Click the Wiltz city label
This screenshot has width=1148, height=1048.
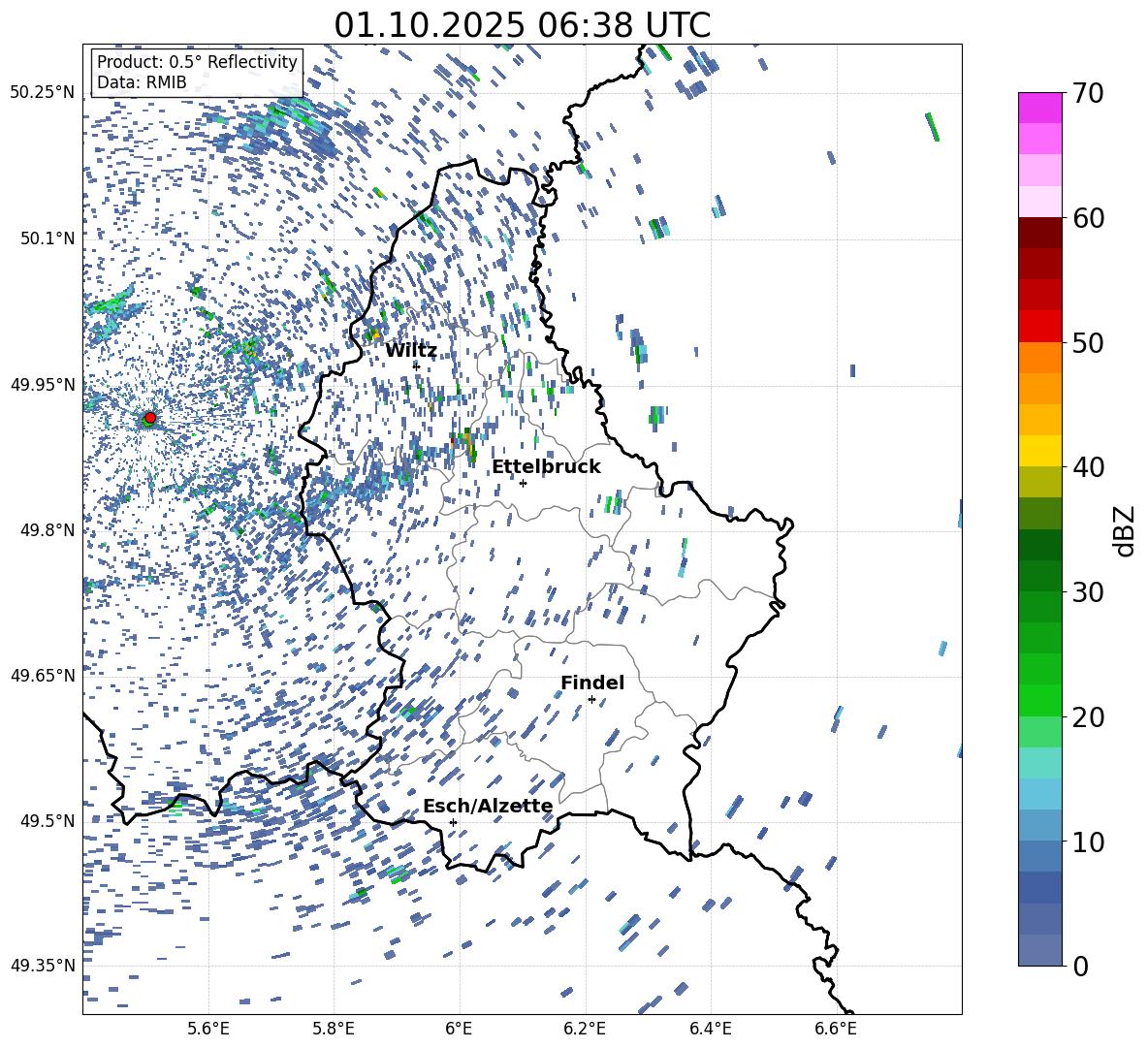click(x=411, y=351)
